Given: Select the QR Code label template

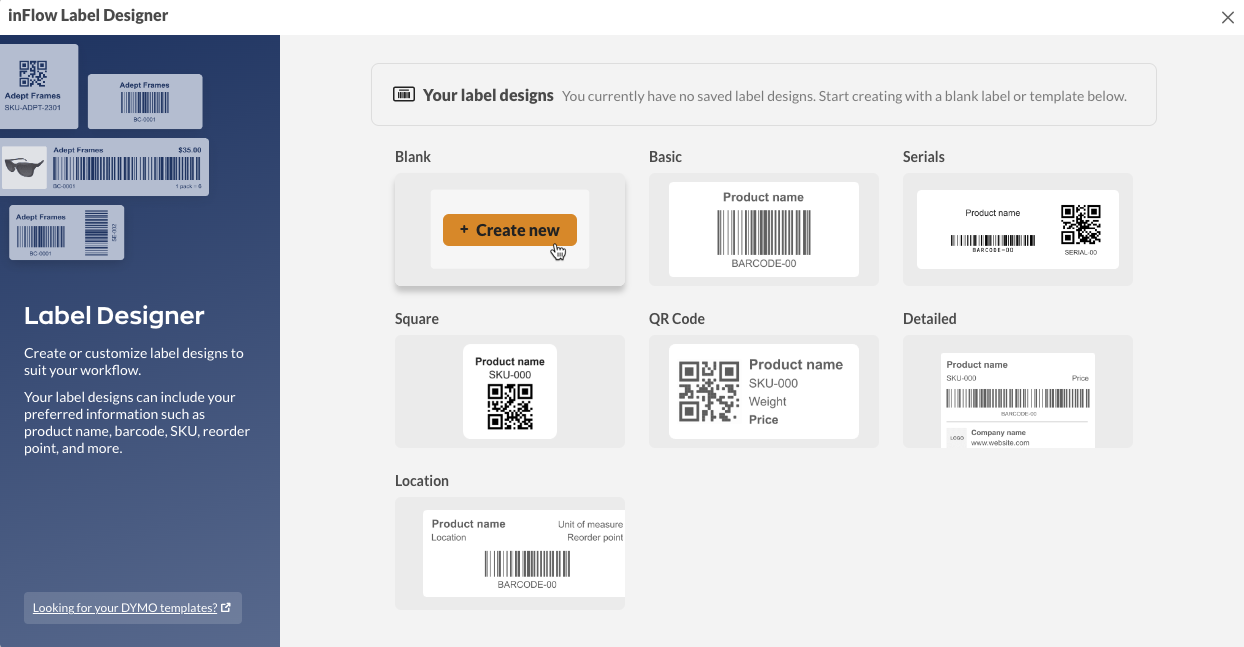Looking at the screenshot, I should click(763, 391).
